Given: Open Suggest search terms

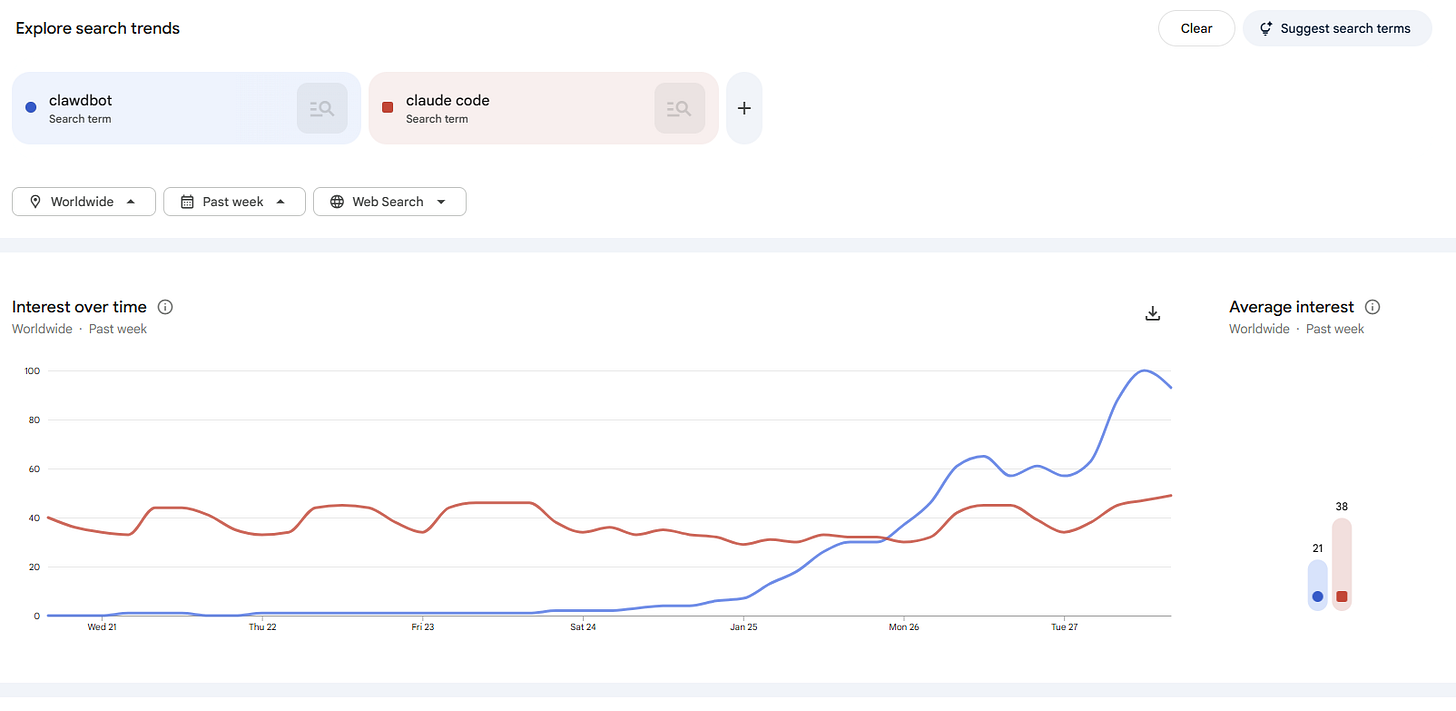Looking at the screenshot, I should [1337, 28].
